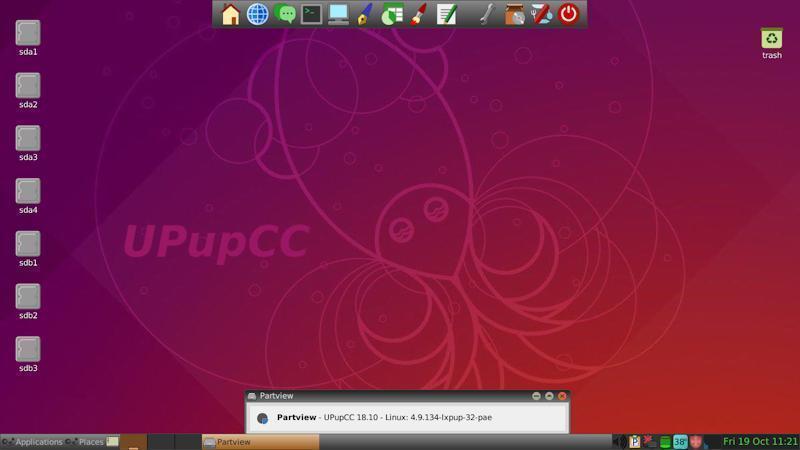This screenshot has width=800, height=450.
Task: Click the red power shutdown icon
Action: tap(568, 14)
